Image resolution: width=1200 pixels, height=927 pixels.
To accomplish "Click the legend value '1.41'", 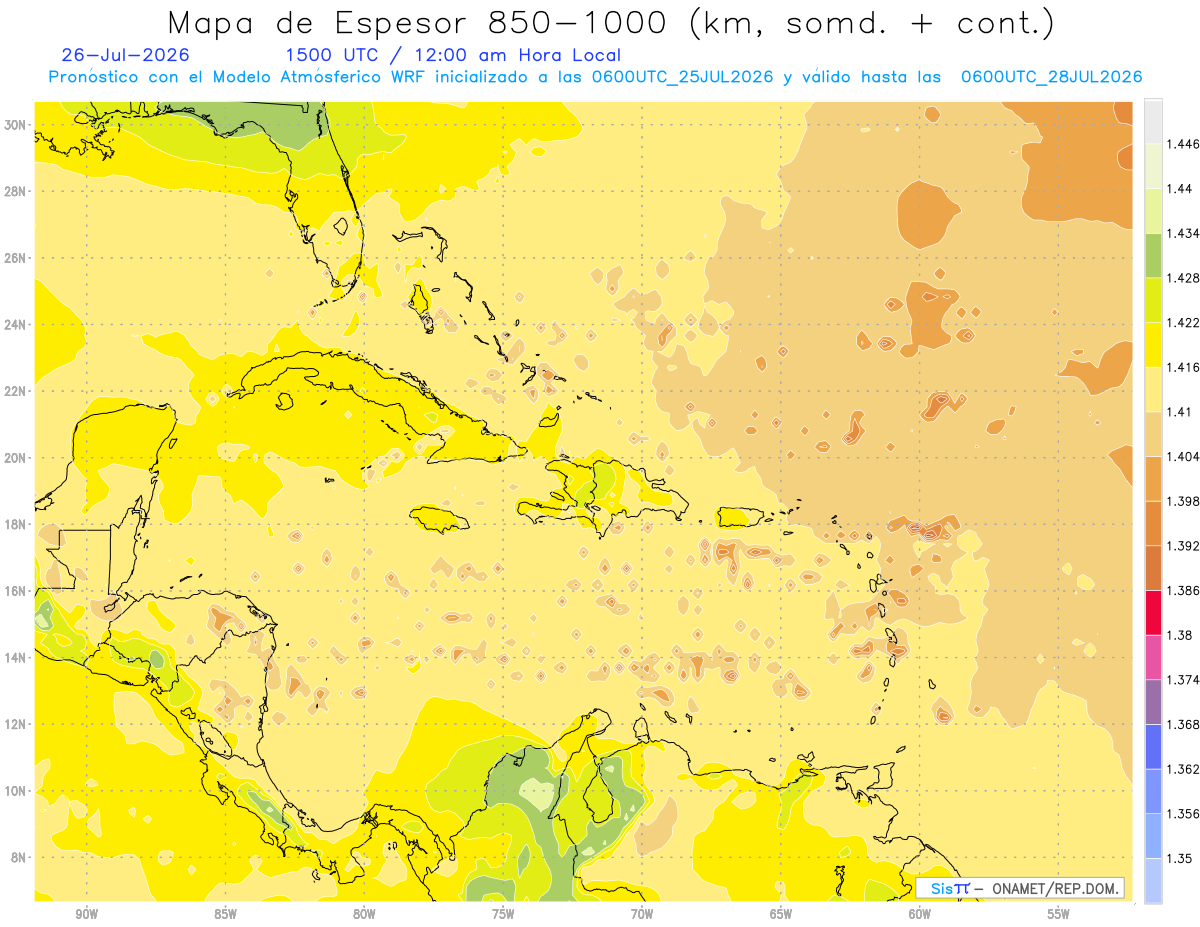I will (x=1179, y=412).
